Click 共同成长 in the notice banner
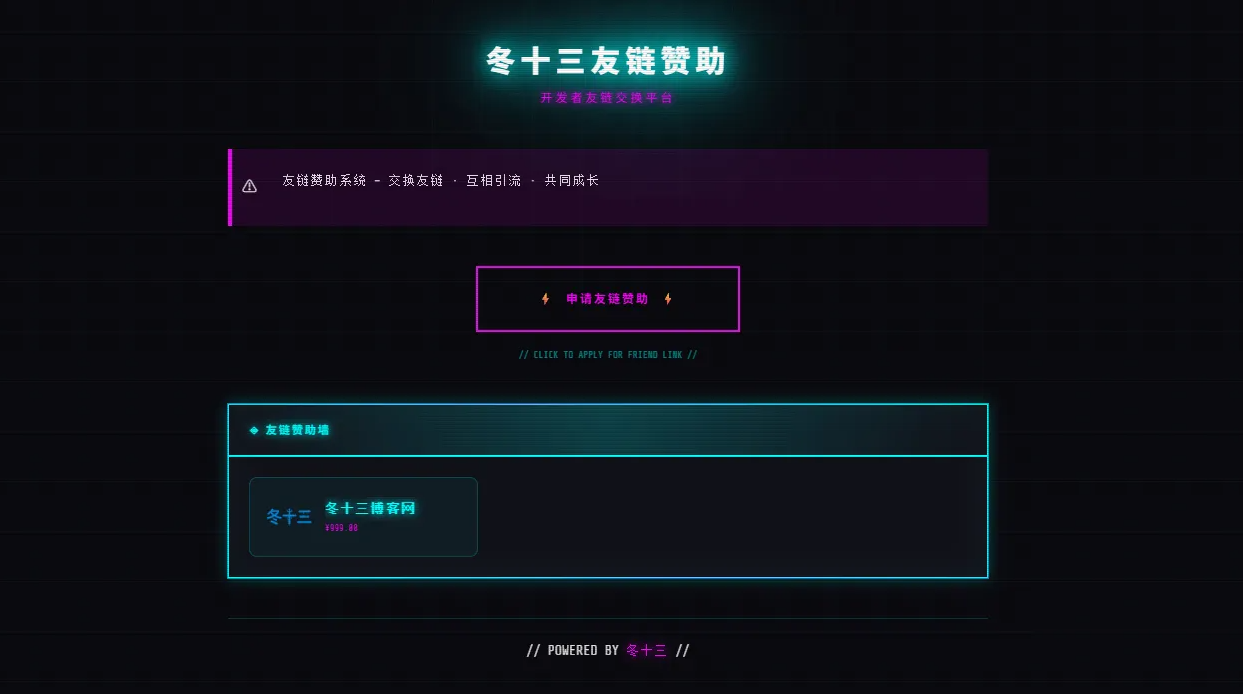1243x694 pixels. tap(572, 181)
